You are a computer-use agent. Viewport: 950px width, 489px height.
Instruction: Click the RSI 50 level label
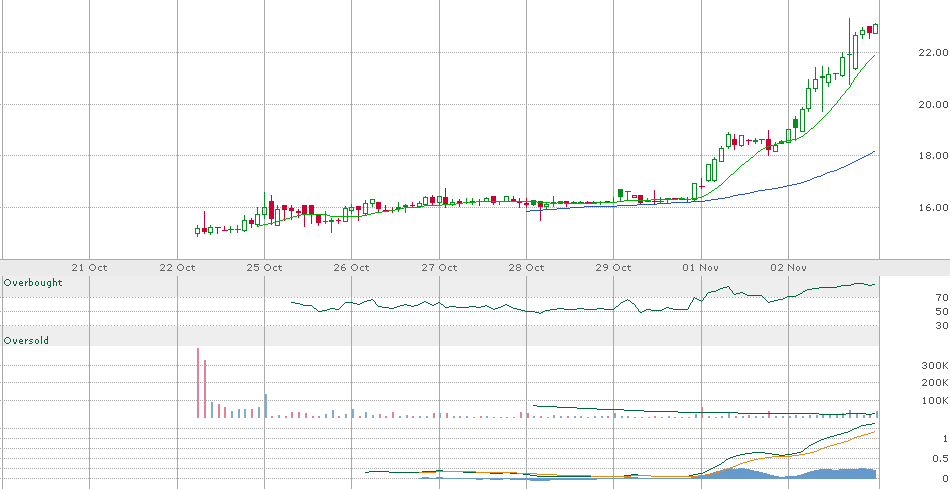tap(942, 311)
